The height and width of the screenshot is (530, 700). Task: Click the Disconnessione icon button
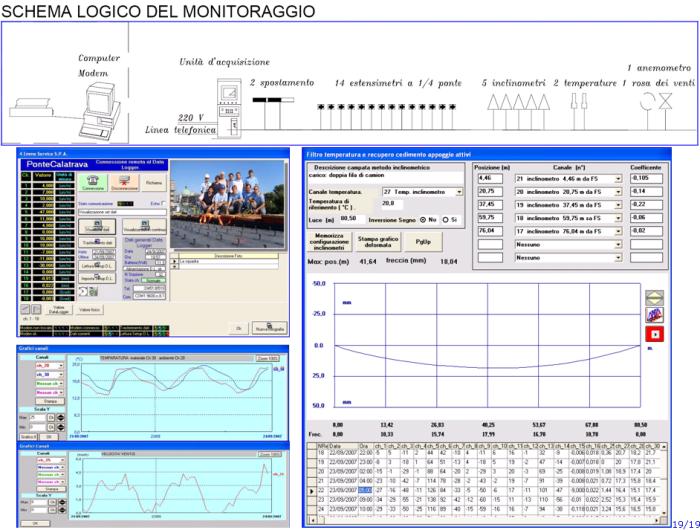122,183
